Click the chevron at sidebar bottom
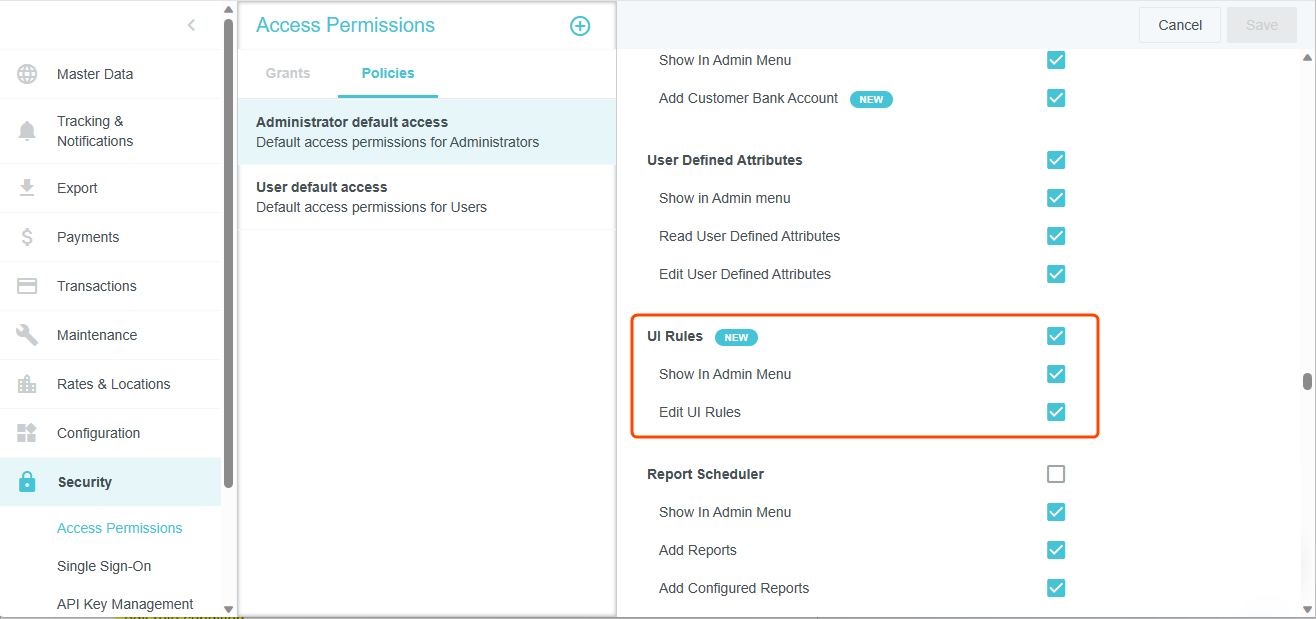The height and width of the screenshot is (619, 1316). tap(228, 609)
